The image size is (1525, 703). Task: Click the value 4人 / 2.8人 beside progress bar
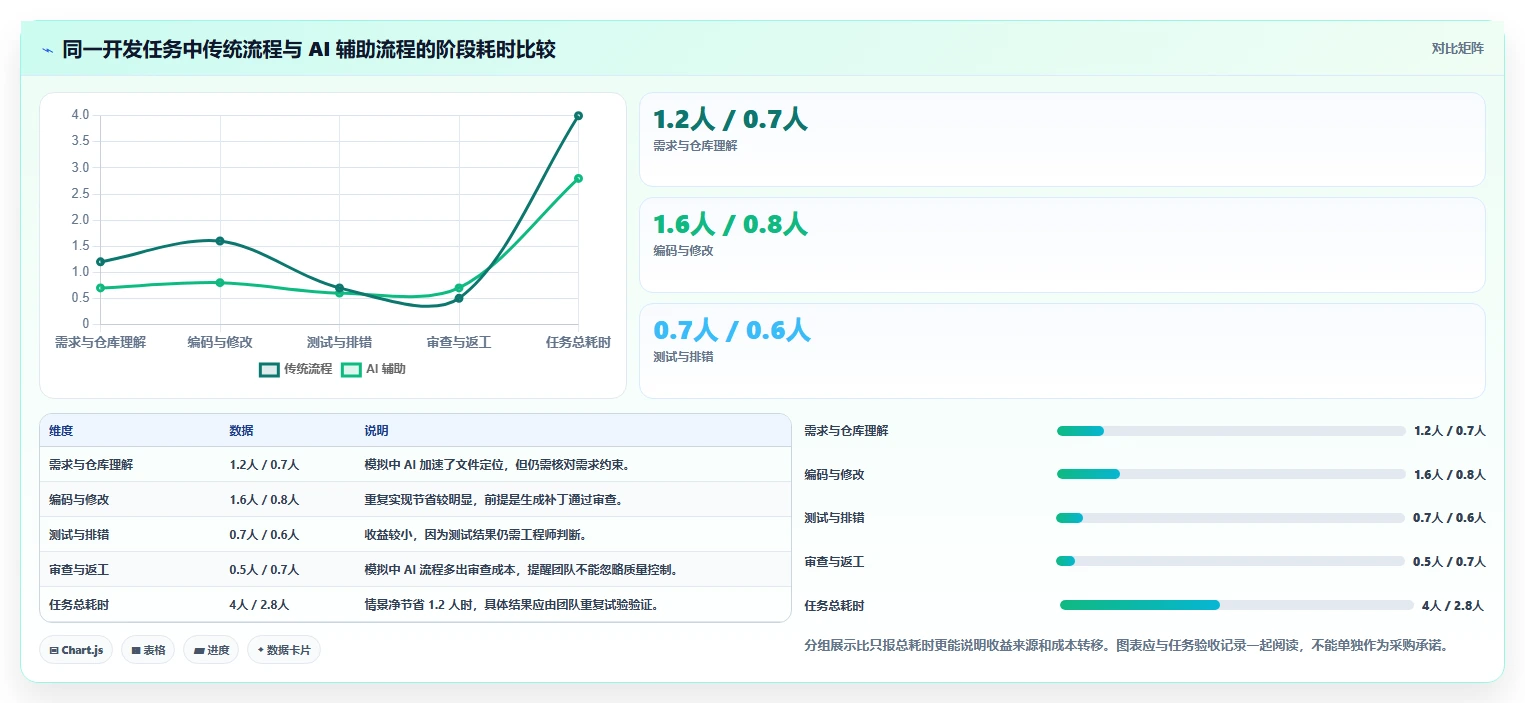point(1453,606)
